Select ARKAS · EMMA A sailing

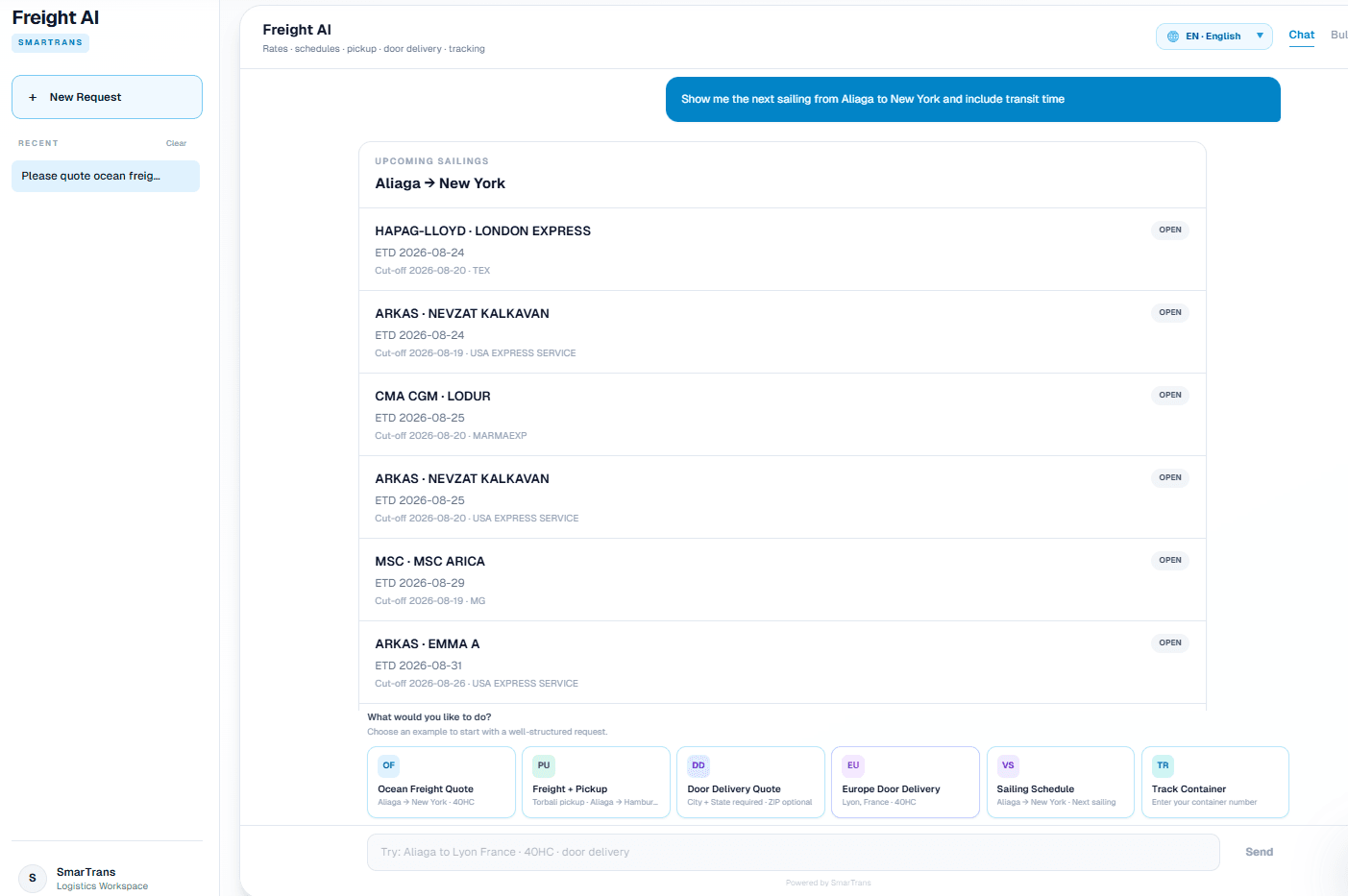[782, 663]
